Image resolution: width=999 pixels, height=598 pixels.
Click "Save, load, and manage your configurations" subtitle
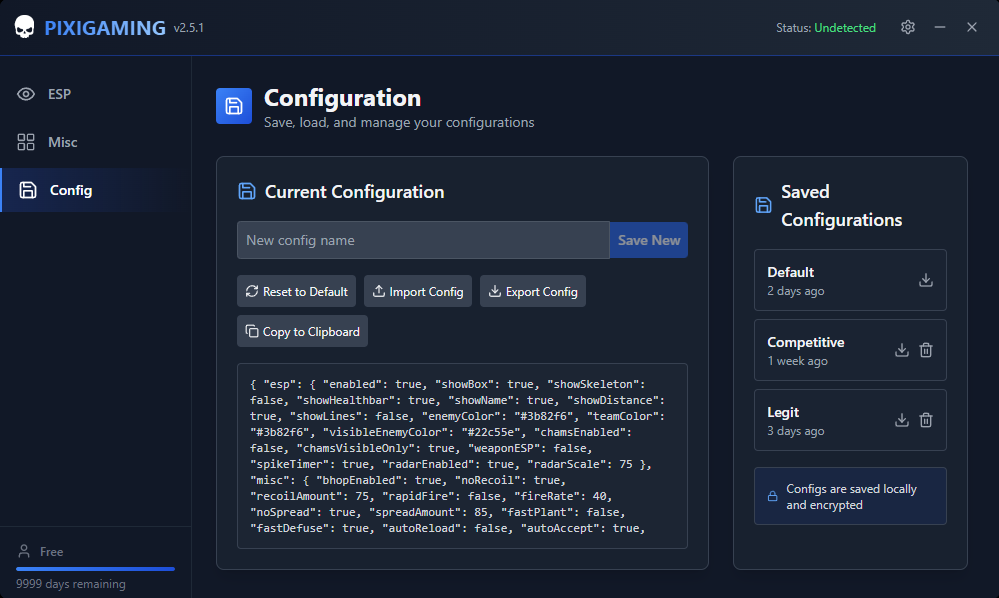399,122
